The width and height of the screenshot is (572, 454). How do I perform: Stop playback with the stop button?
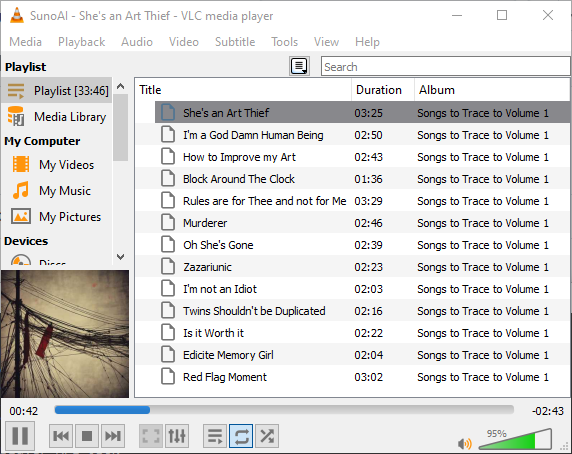click(87, 436)
